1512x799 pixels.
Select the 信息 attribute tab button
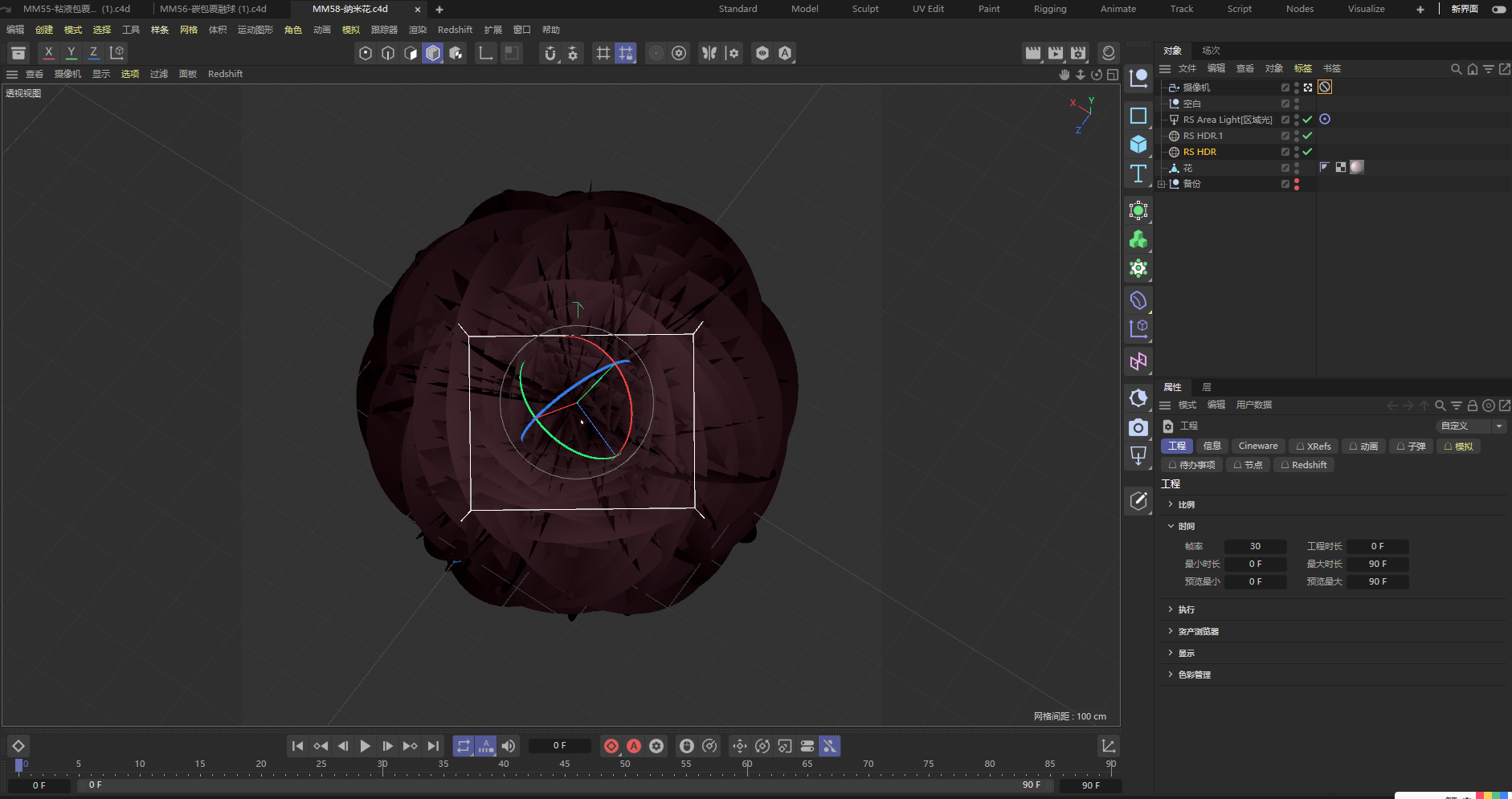(1212, 446)
